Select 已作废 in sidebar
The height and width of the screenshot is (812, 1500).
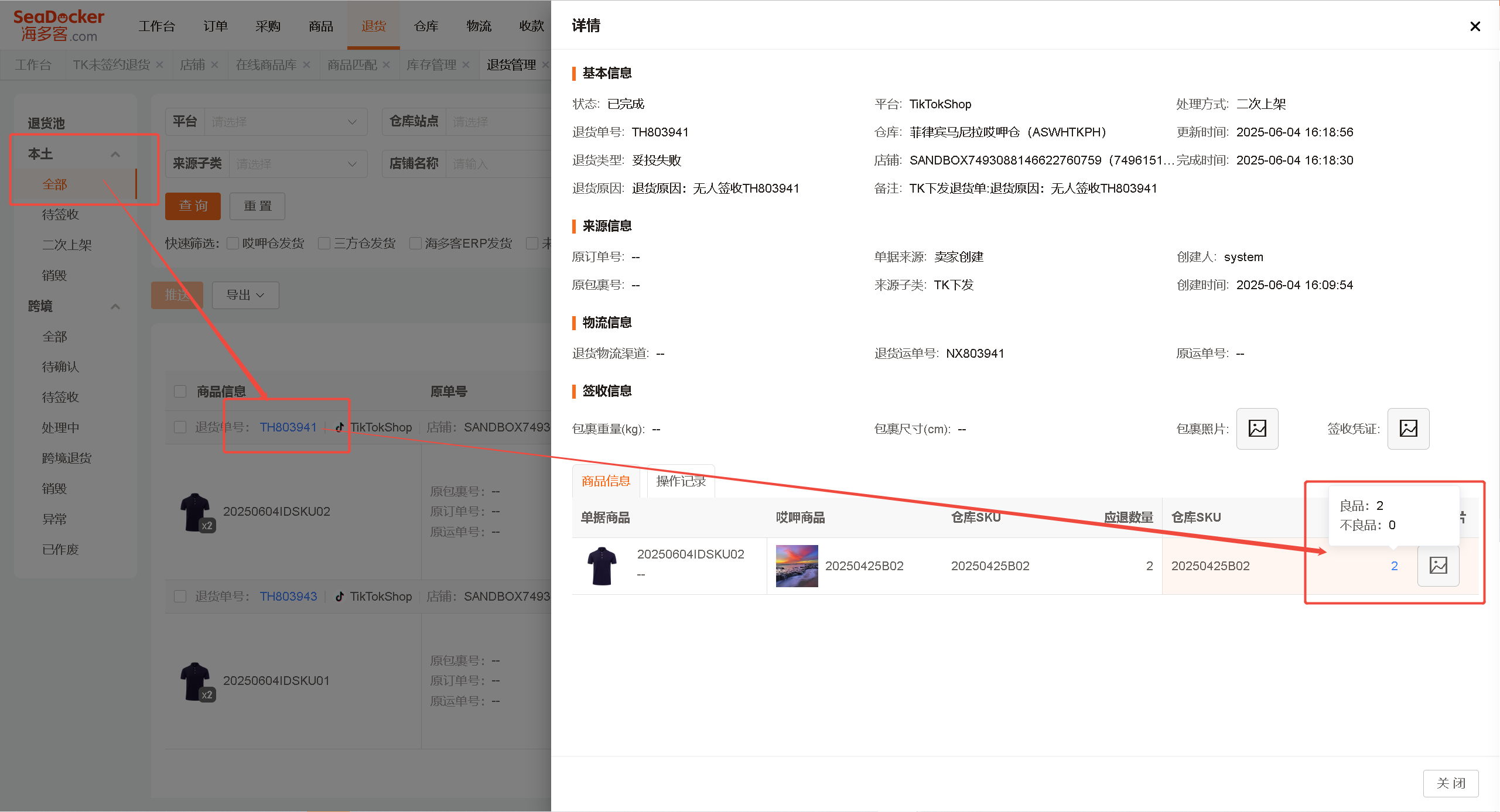pyautogui.click(x=60, y=550)
